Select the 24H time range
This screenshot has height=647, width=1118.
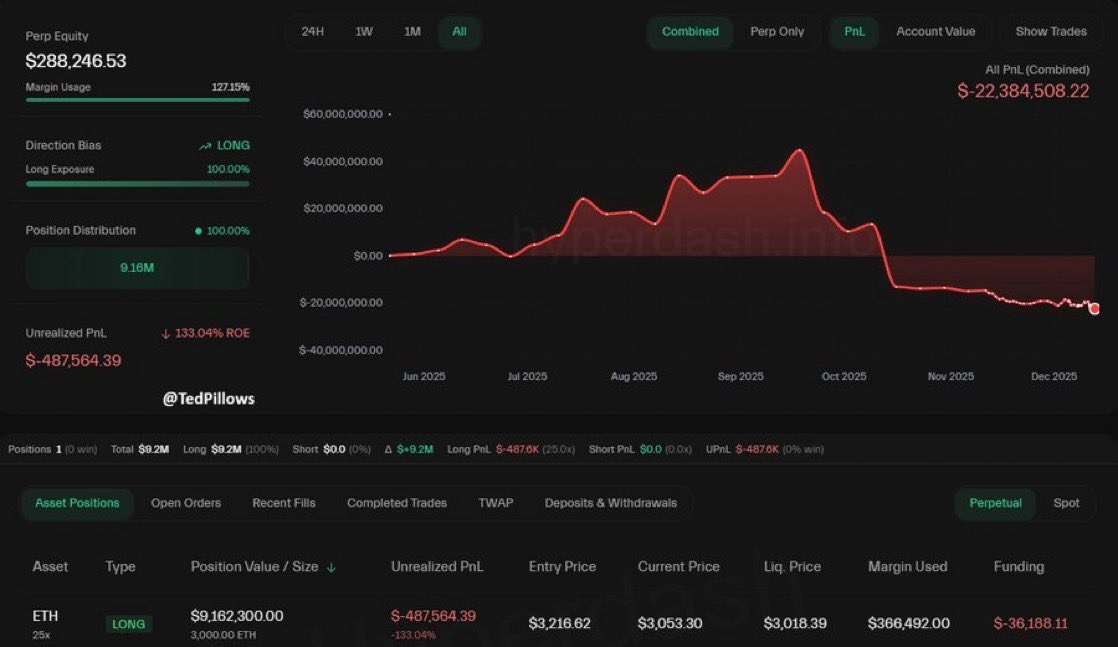click(x=312, y=31)
